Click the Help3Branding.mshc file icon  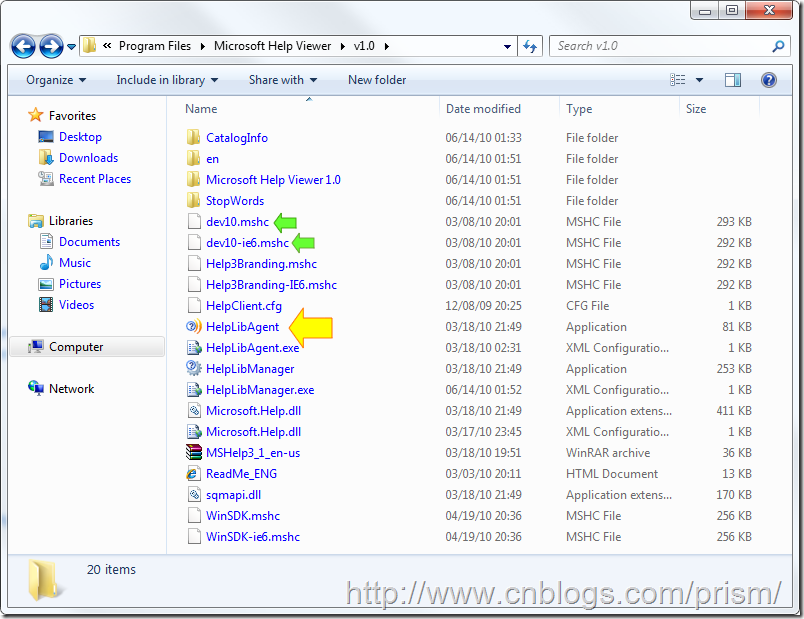(x=194, y=263)
